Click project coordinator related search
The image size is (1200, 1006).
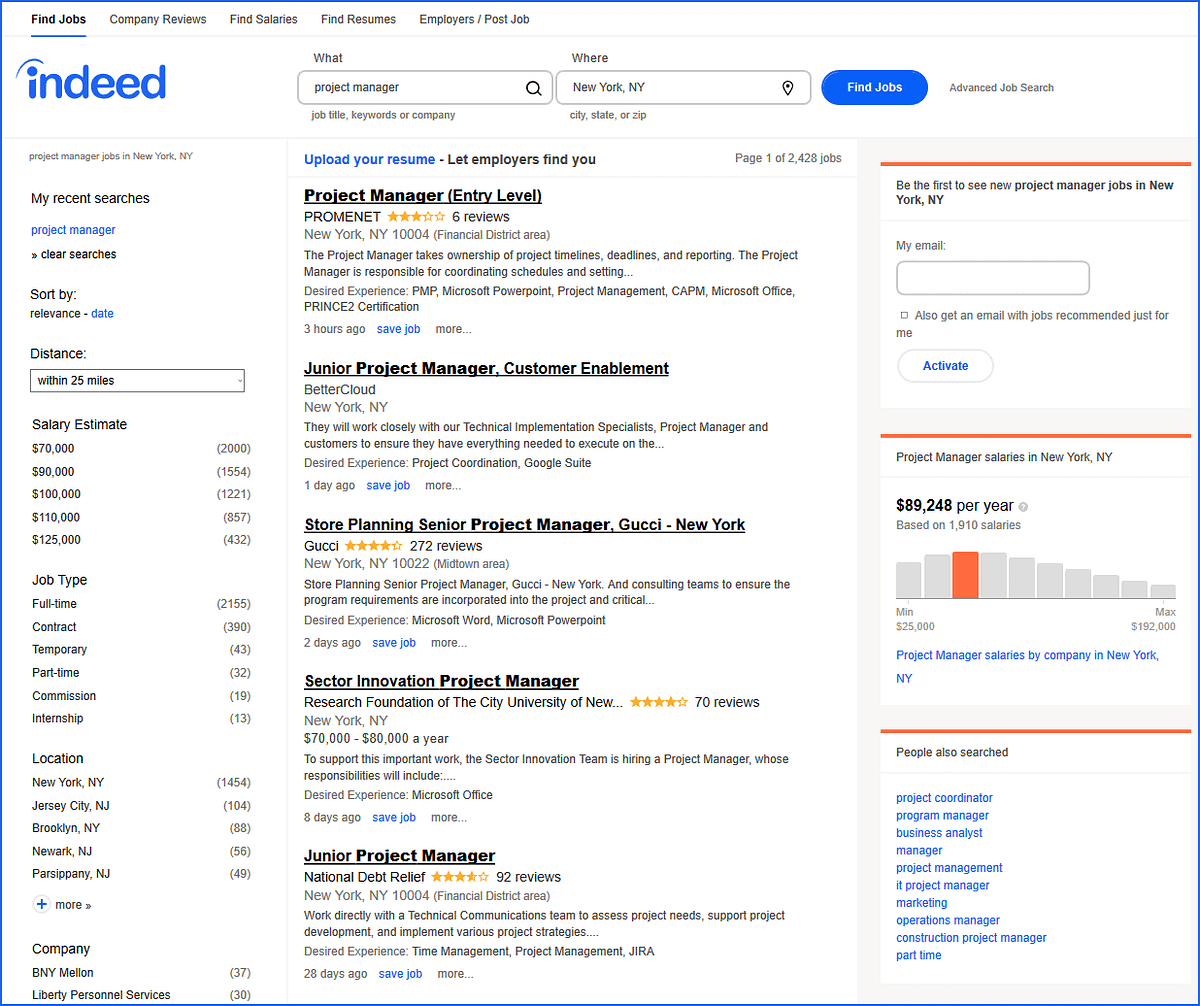(944, 798)
